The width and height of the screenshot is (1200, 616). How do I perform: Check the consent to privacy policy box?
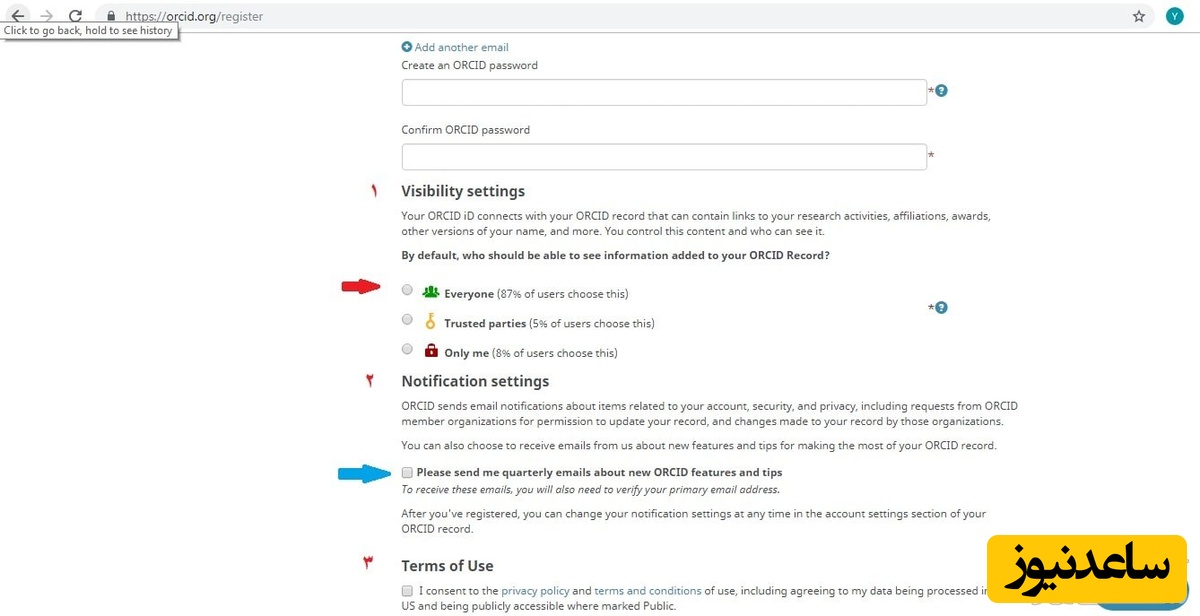point(407,591)
